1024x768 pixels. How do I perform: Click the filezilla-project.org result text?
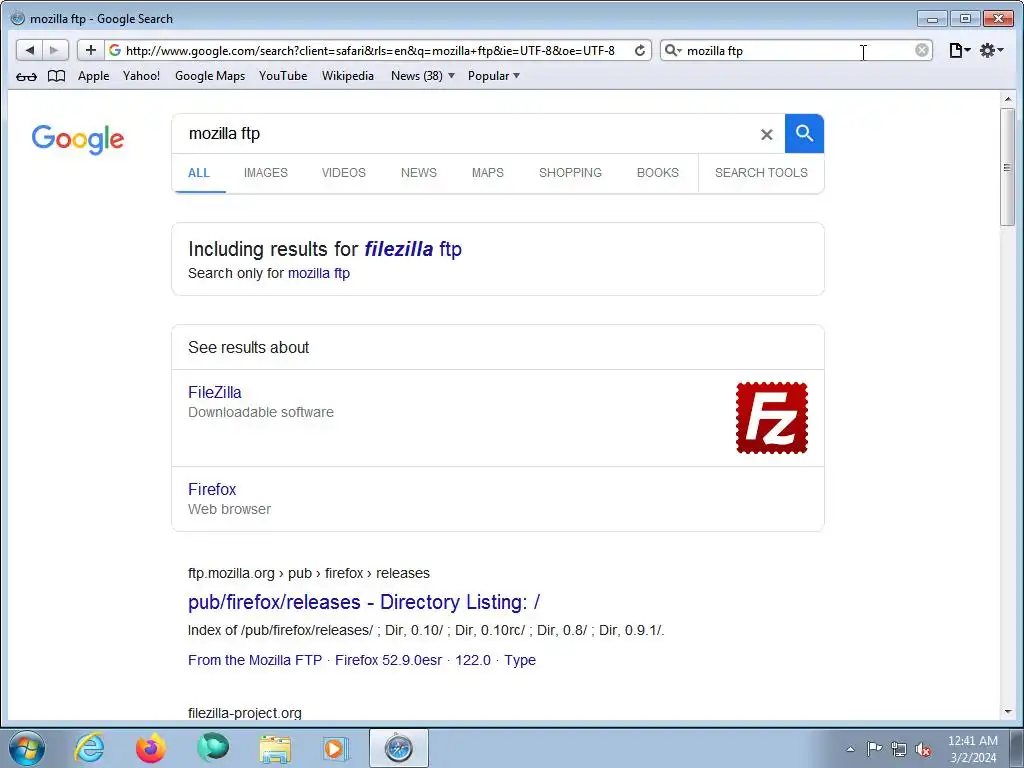pyautogui.click(x=245, y=713)
